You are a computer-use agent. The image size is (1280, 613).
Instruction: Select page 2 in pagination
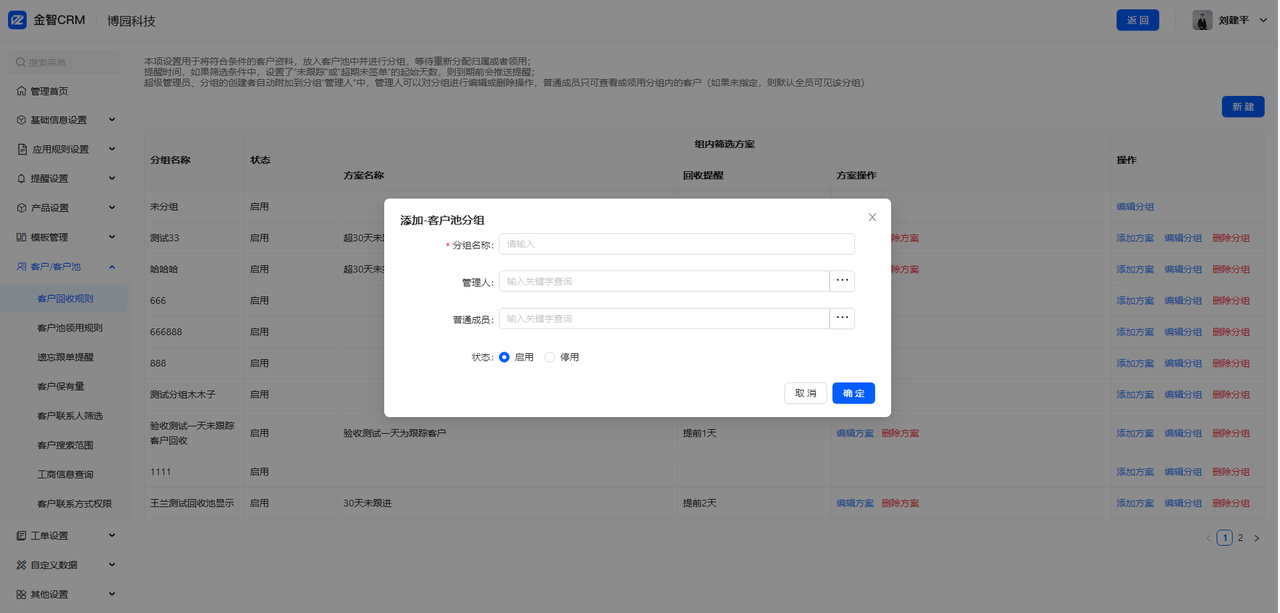click(1241, 538)
